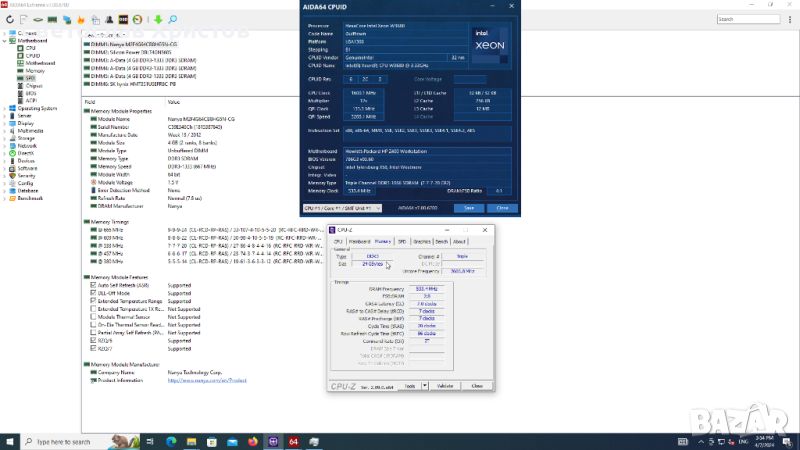This screenshot has height=450, width=800.
Task: Click the Refresh icon in AIDA64 toolbar
Action: coord(10,19)
